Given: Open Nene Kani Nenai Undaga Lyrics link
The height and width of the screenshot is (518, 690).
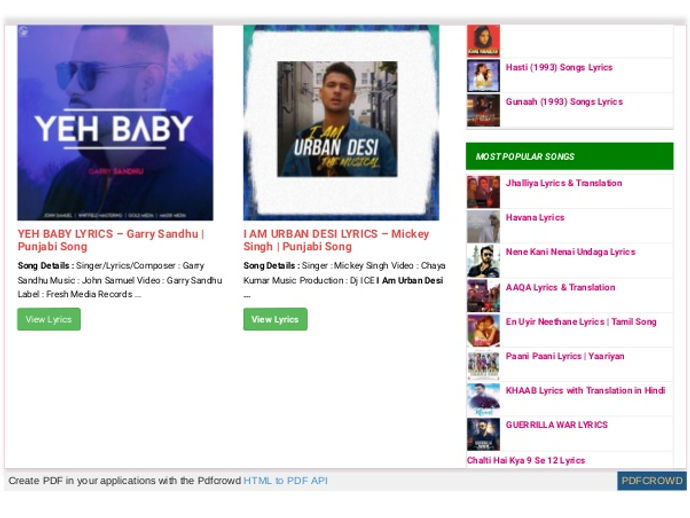Looking at the screenshot, I should (570, 252).
